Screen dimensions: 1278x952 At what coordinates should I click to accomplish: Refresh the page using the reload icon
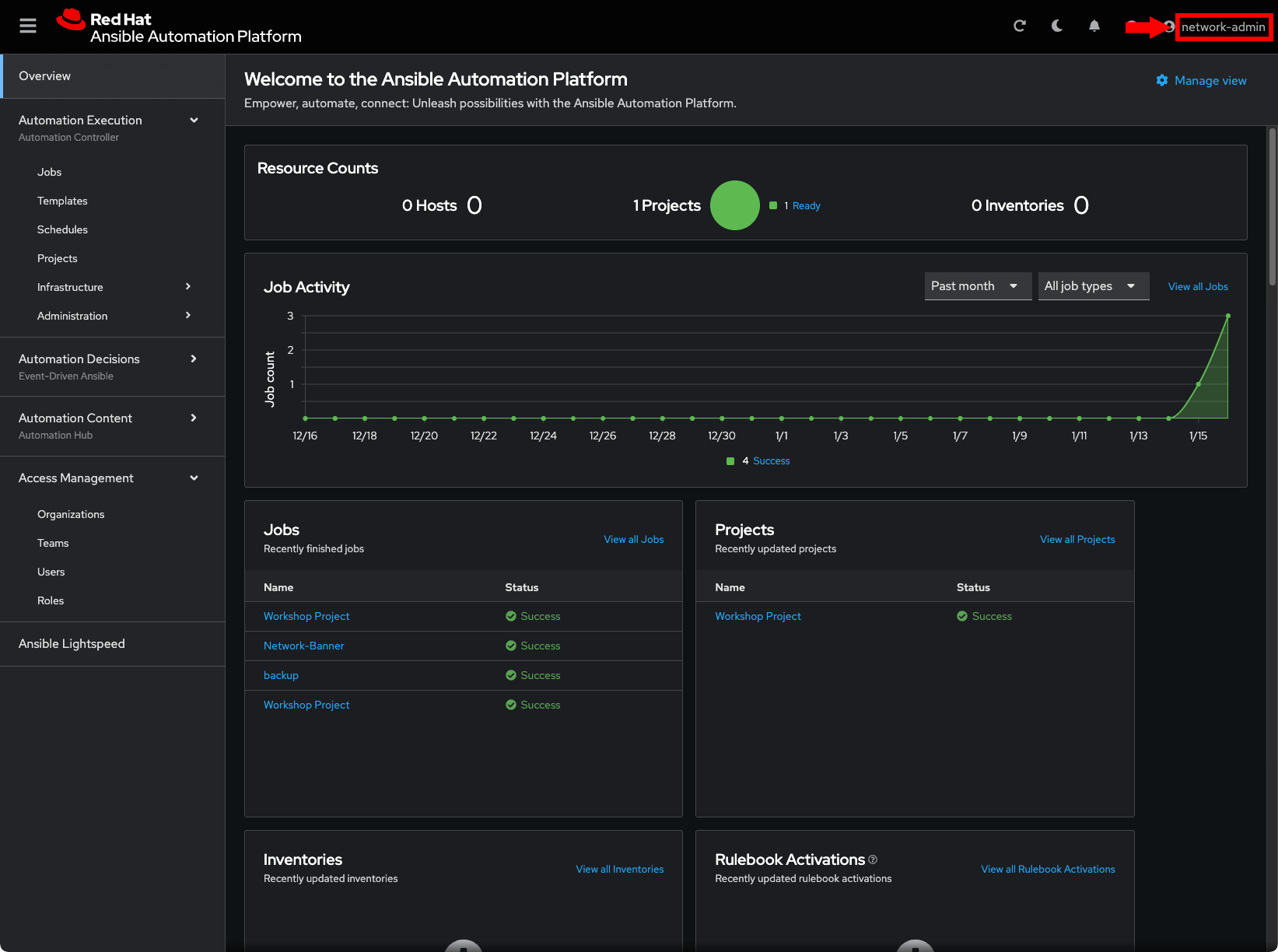pos(1020,26)
